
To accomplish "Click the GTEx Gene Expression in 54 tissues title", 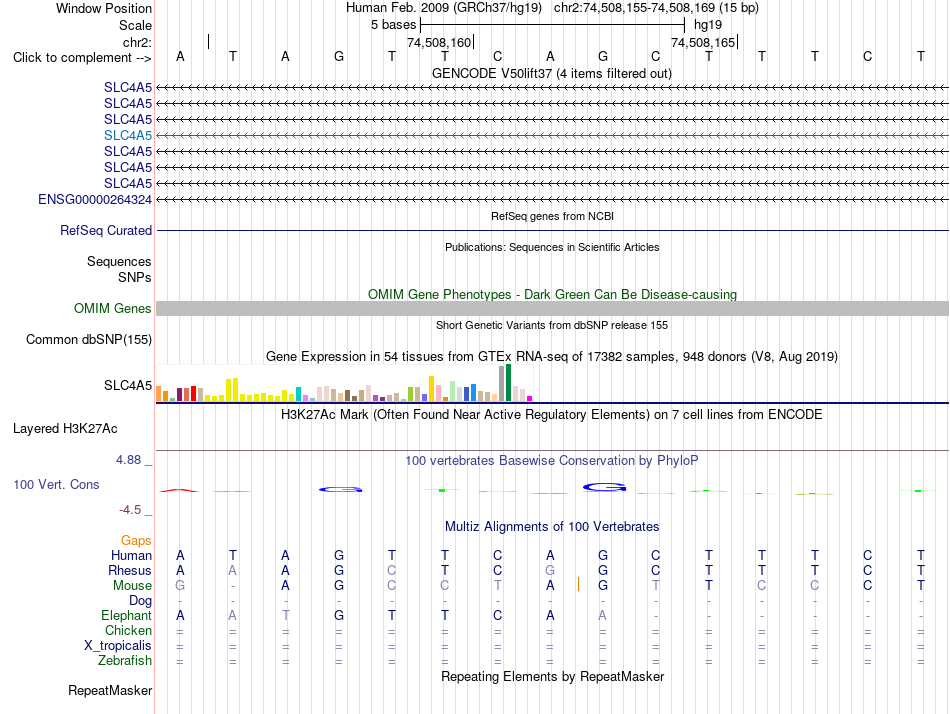I will pyautogui.click(x=552, y=356).
